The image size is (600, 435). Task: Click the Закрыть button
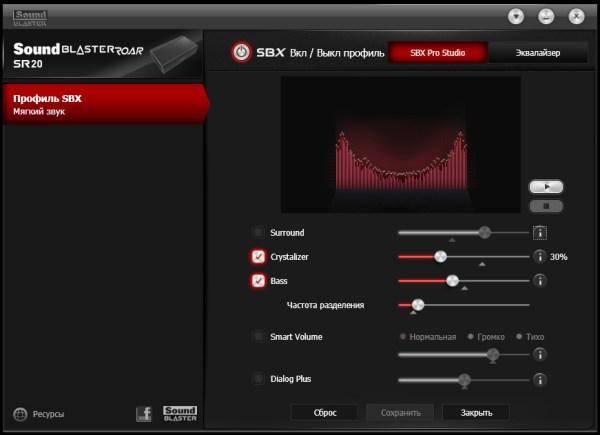(x=476, y=413)
